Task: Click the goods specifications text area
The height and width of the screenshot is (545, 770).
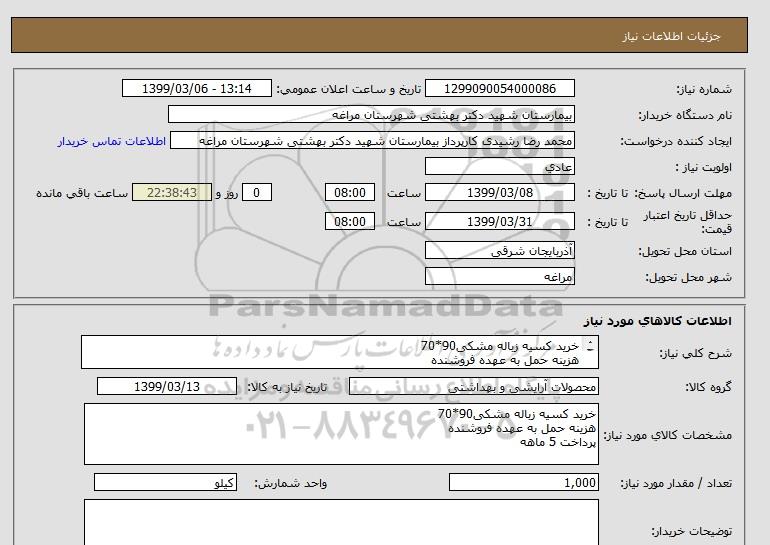Action: point(341,434)
